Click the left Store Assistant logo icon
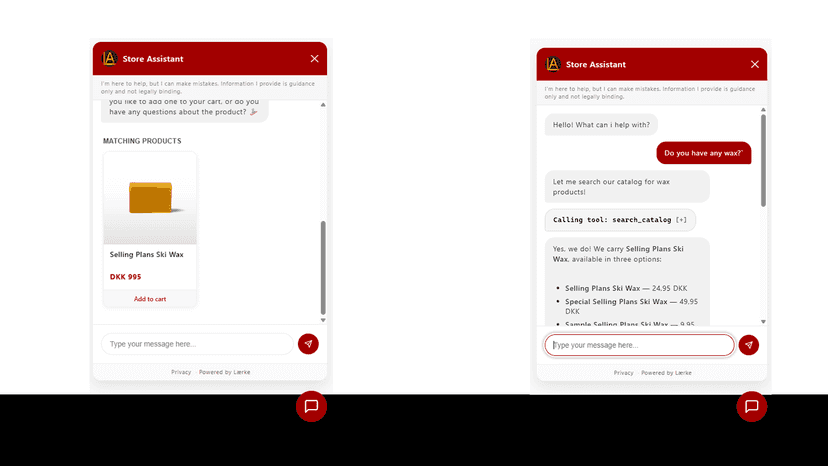Image resolution: width=828 pixels, height=466 pixels. [109, 59]
